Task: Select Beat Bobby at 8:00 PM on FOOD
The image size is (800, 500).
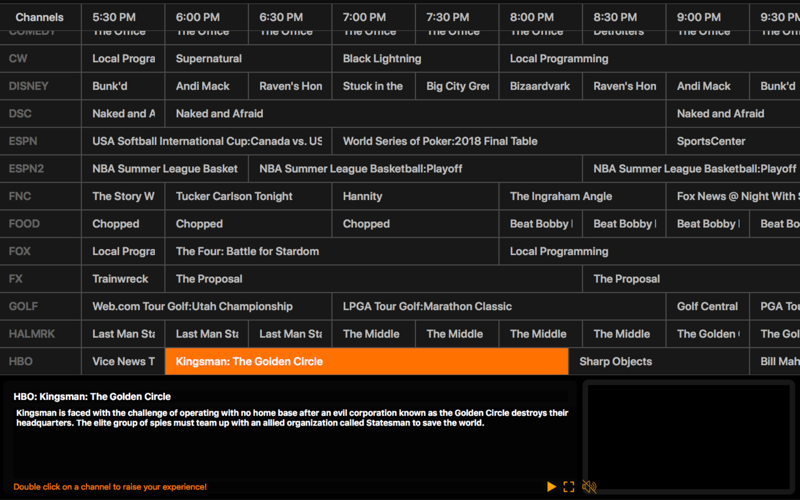Action: tap(541, 223)
